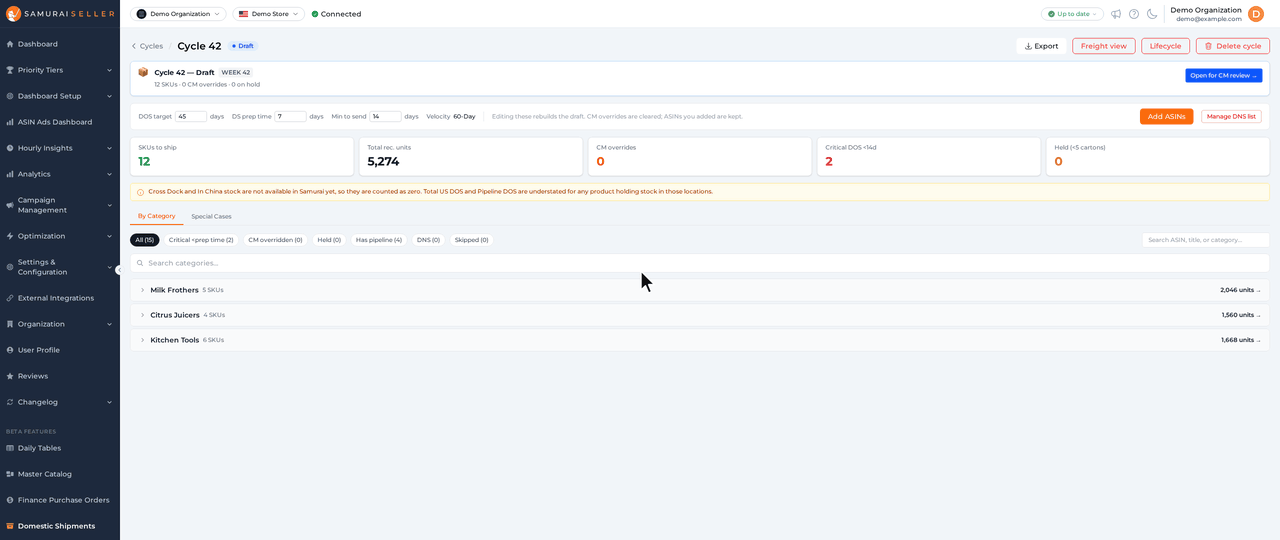Image resolution: width=1280 pixels, height=540 pixels.
Task: Click the DS prep time input
Action: [290, 116]
